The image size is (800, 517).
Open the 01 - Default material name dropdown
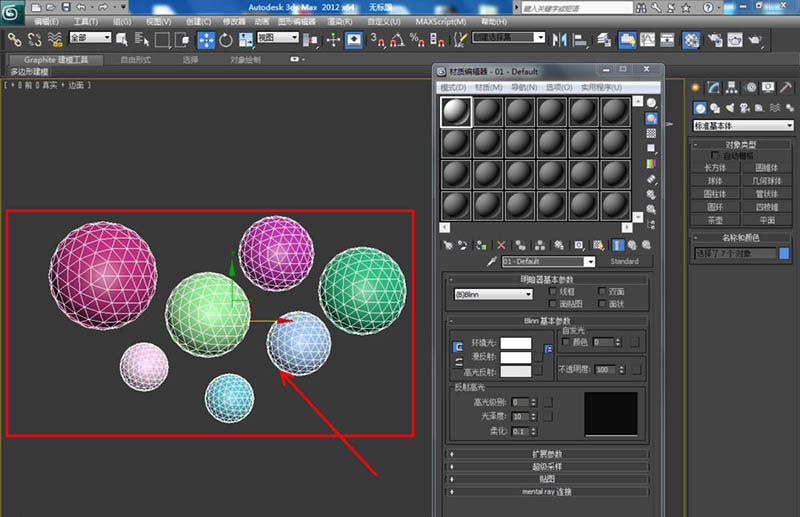(x=589, y=262)
